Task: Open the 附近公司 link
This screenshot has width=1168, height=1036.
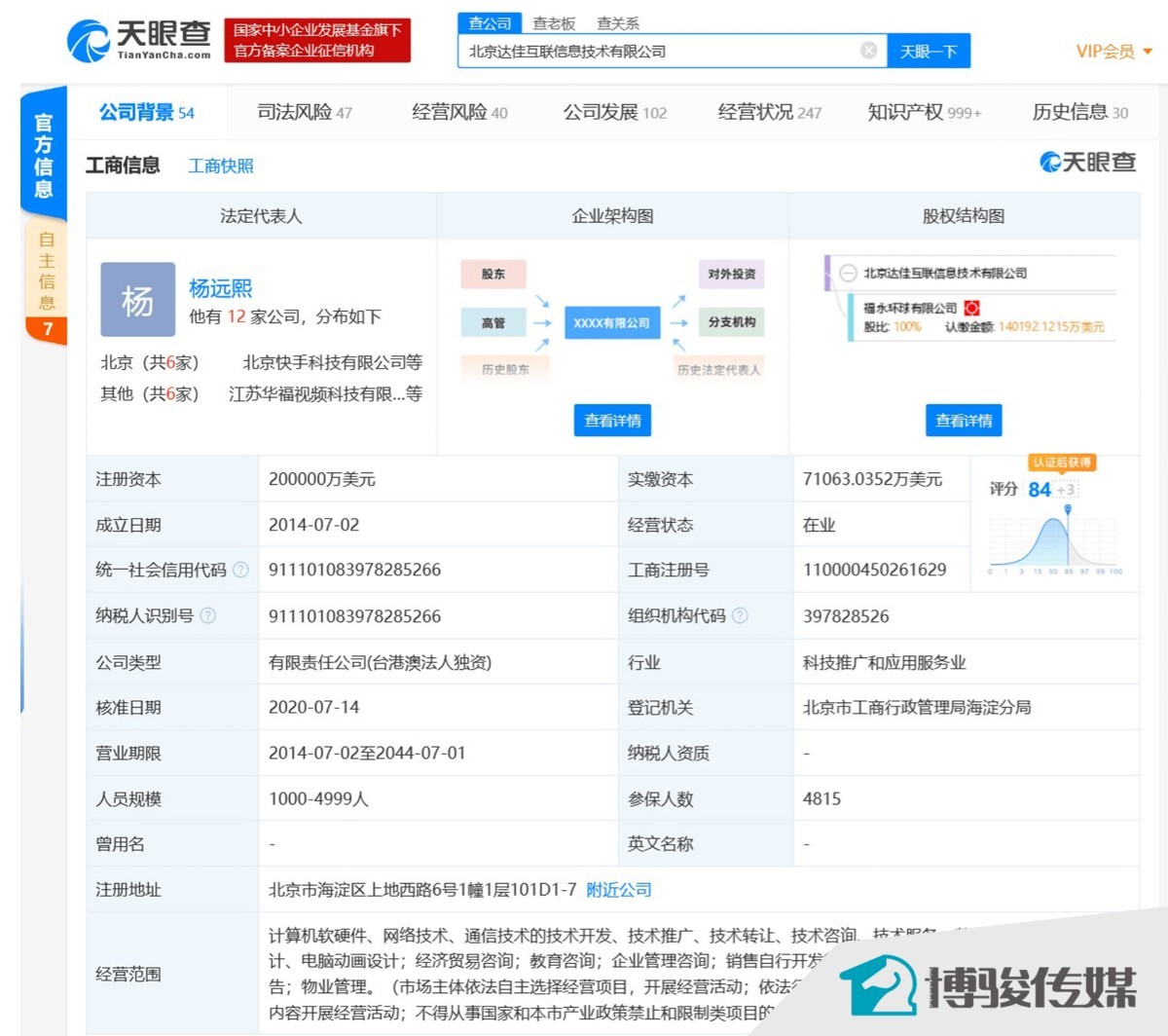Action: [619, 890]
